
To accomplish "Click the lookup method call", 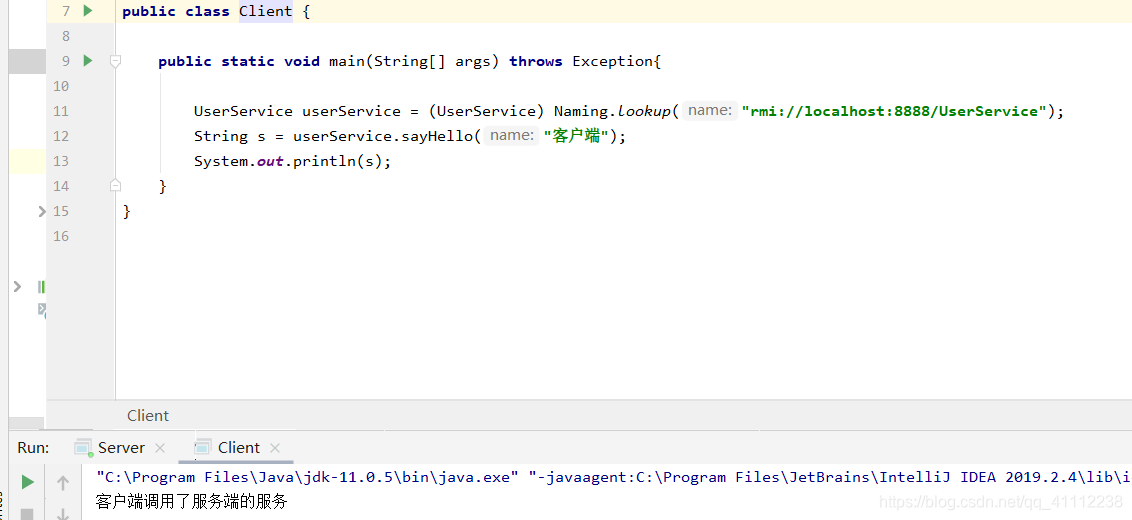I will click(643, 111).
